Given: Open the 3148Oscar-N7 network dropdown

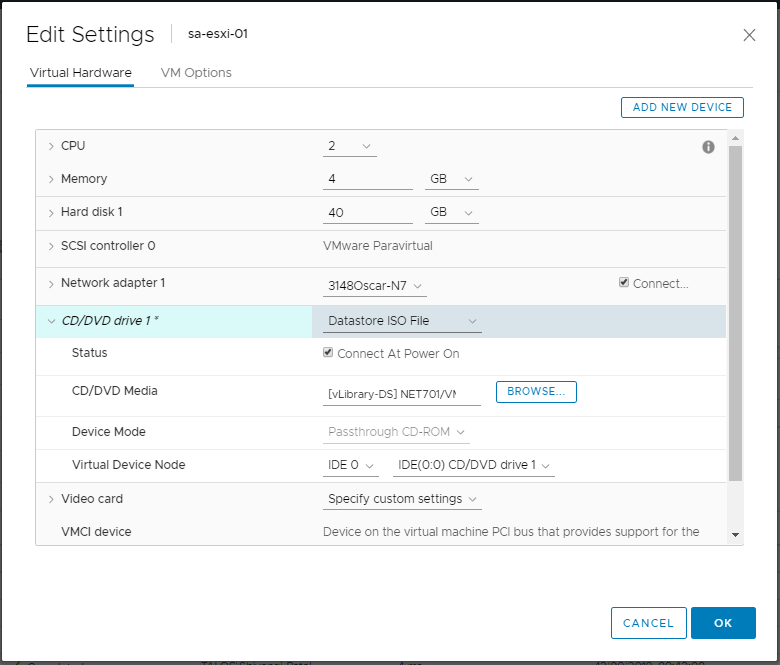Looking at the screenshot, I should [375, 287].
